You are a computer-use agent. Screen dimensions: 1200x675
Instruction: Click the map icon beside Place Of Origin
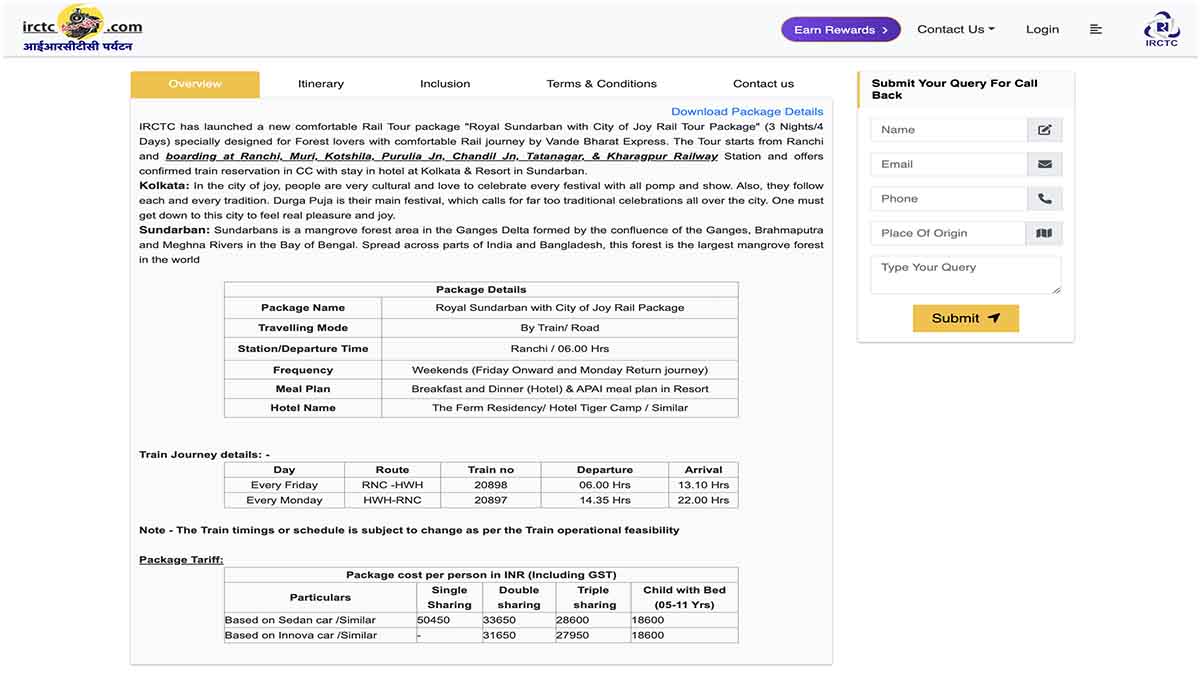tap(1045, 233)
